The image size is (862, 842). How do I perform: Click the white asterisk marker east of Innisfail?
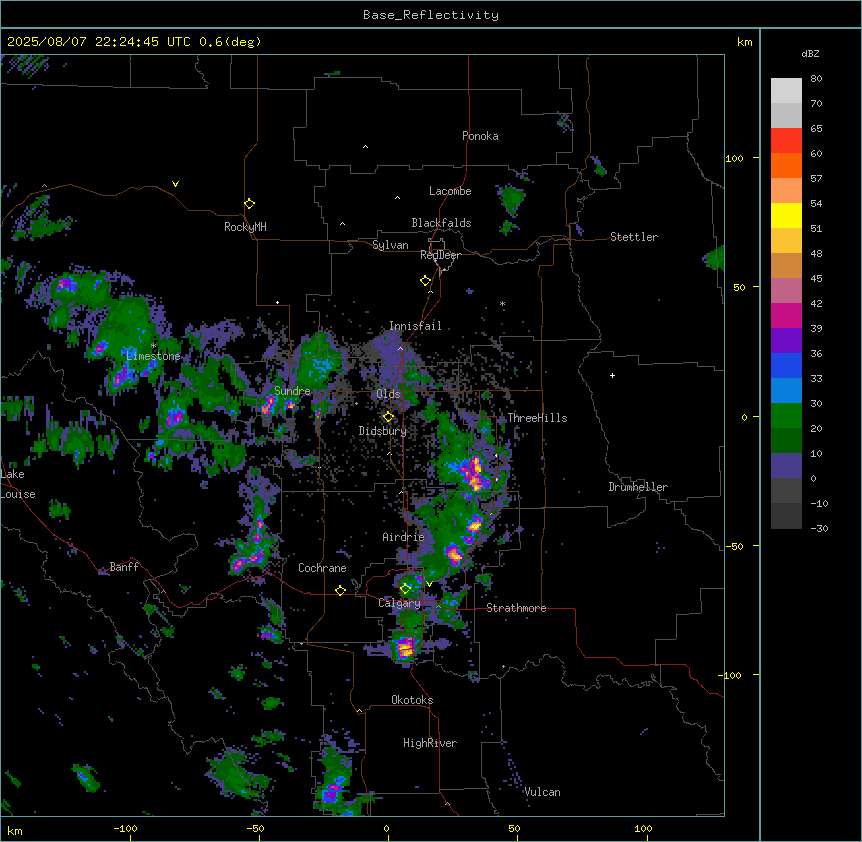point(502,304)
